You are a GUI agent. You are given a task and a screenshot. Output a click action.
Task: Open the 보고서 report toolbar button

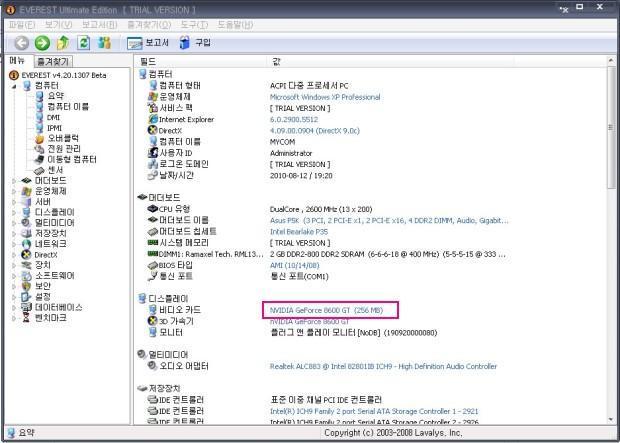[x=147, y=43]
